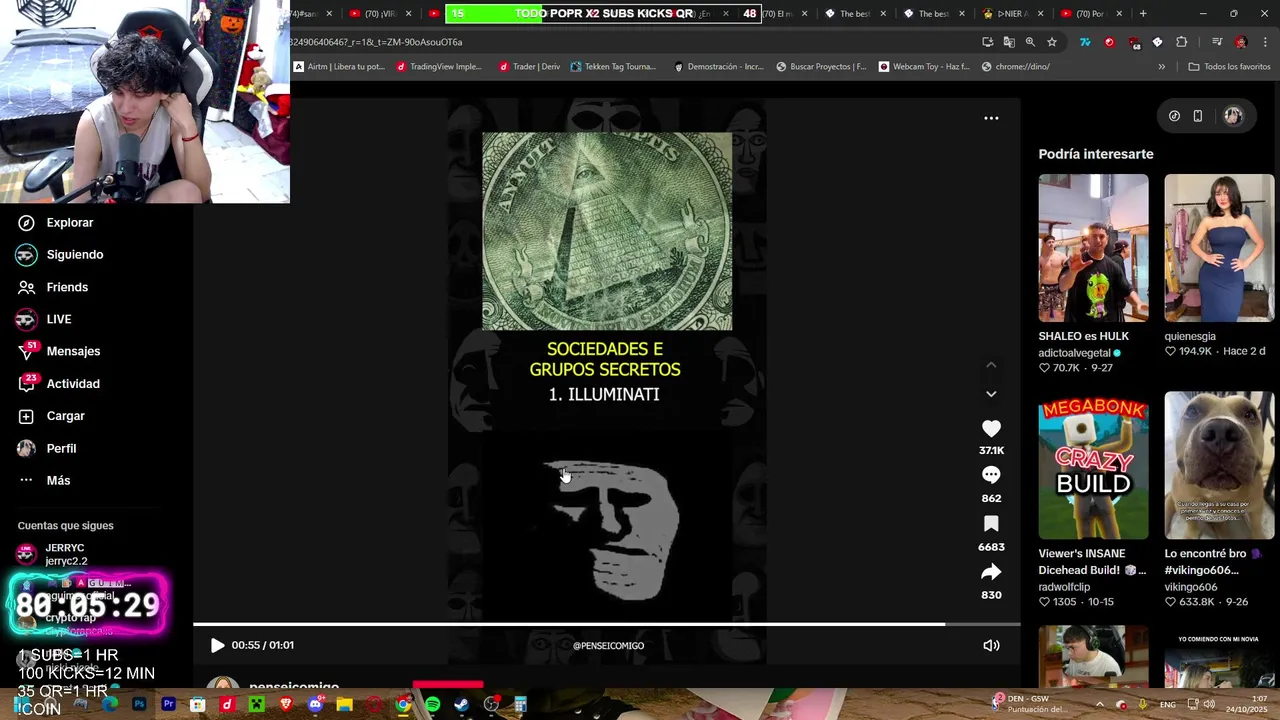Image resolution: width=1280 pixels, height=720 pixels.
Task: Open JERRYC followed account
Action: pos(65,554)
